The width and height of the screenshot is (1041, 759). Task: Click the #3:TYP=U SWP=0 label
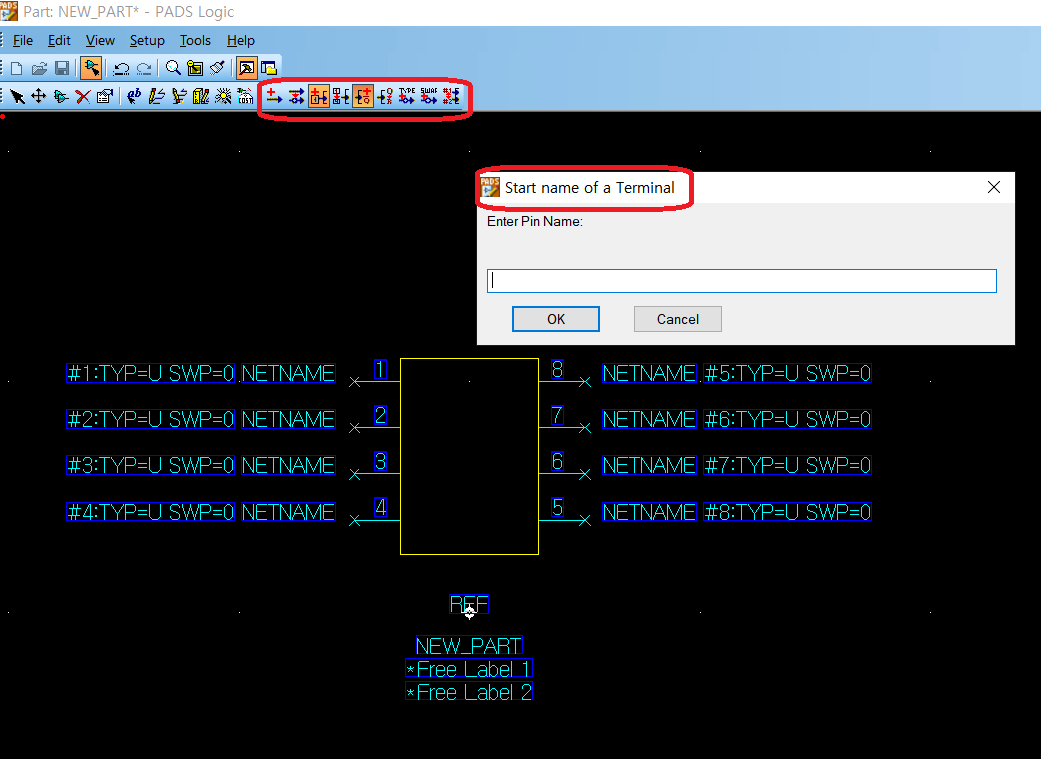151,465
